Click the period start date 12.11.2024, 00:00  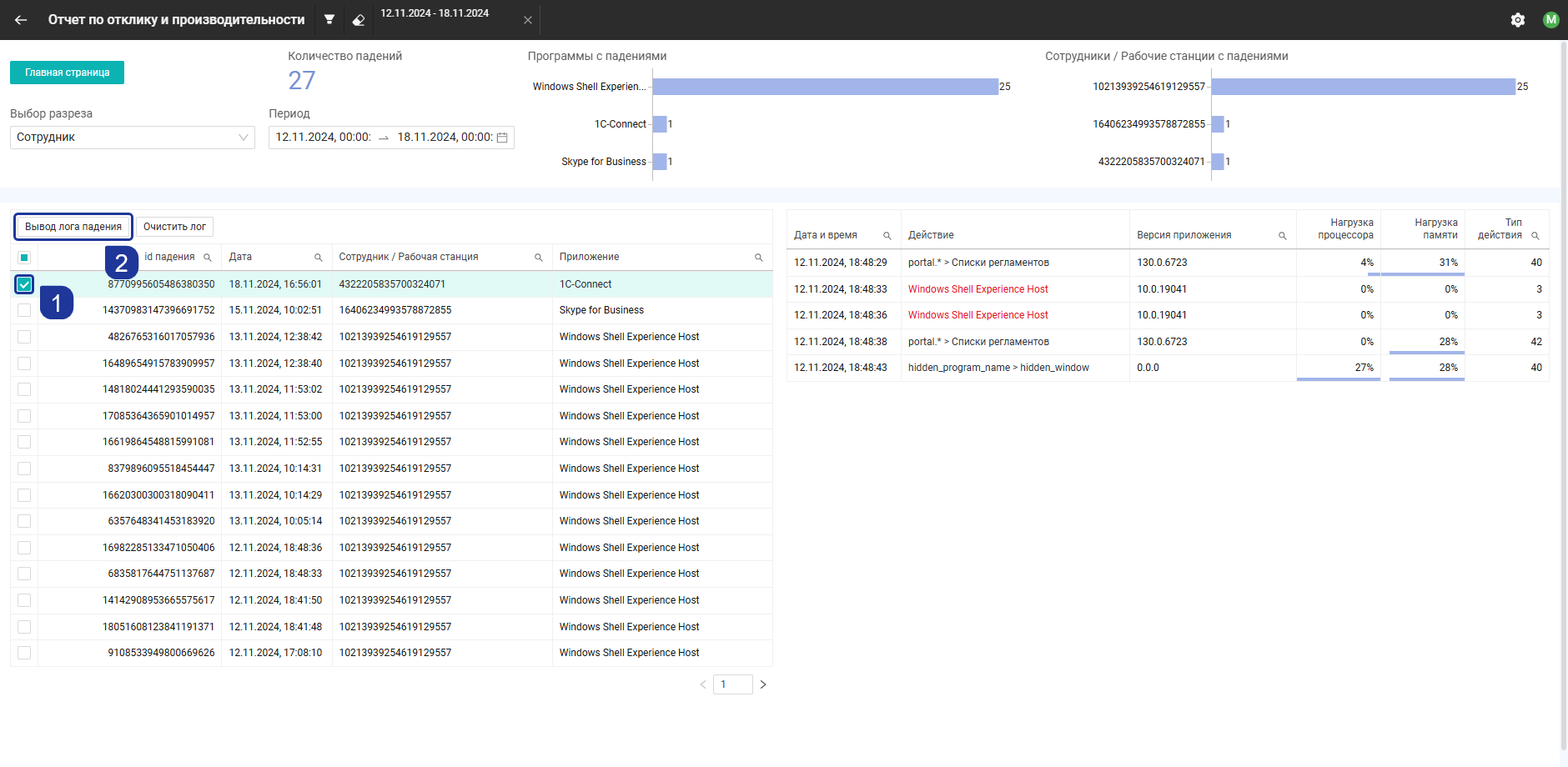[x=323, y=138]
